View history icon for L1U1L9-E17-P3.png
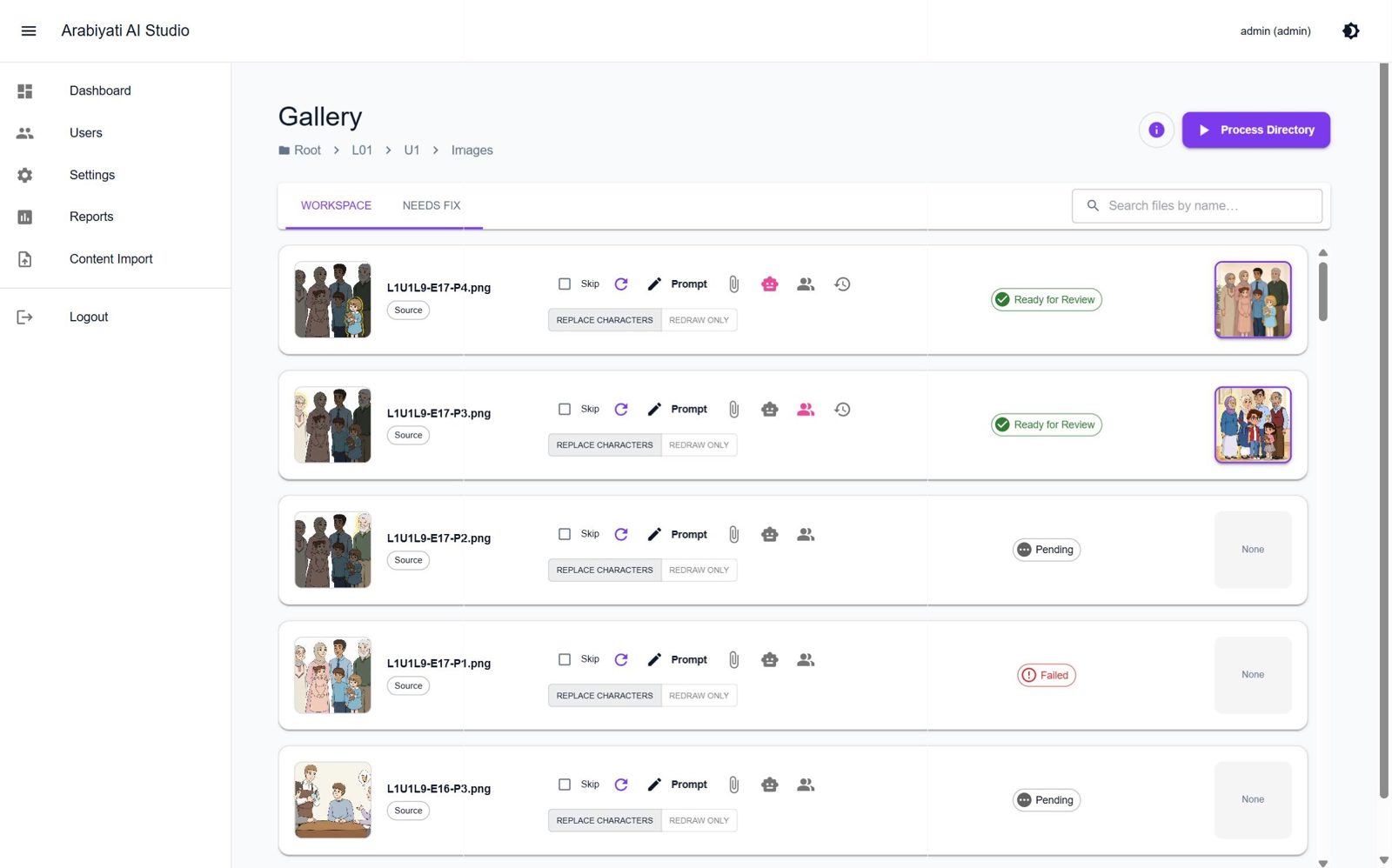 (x=842, y=410)
